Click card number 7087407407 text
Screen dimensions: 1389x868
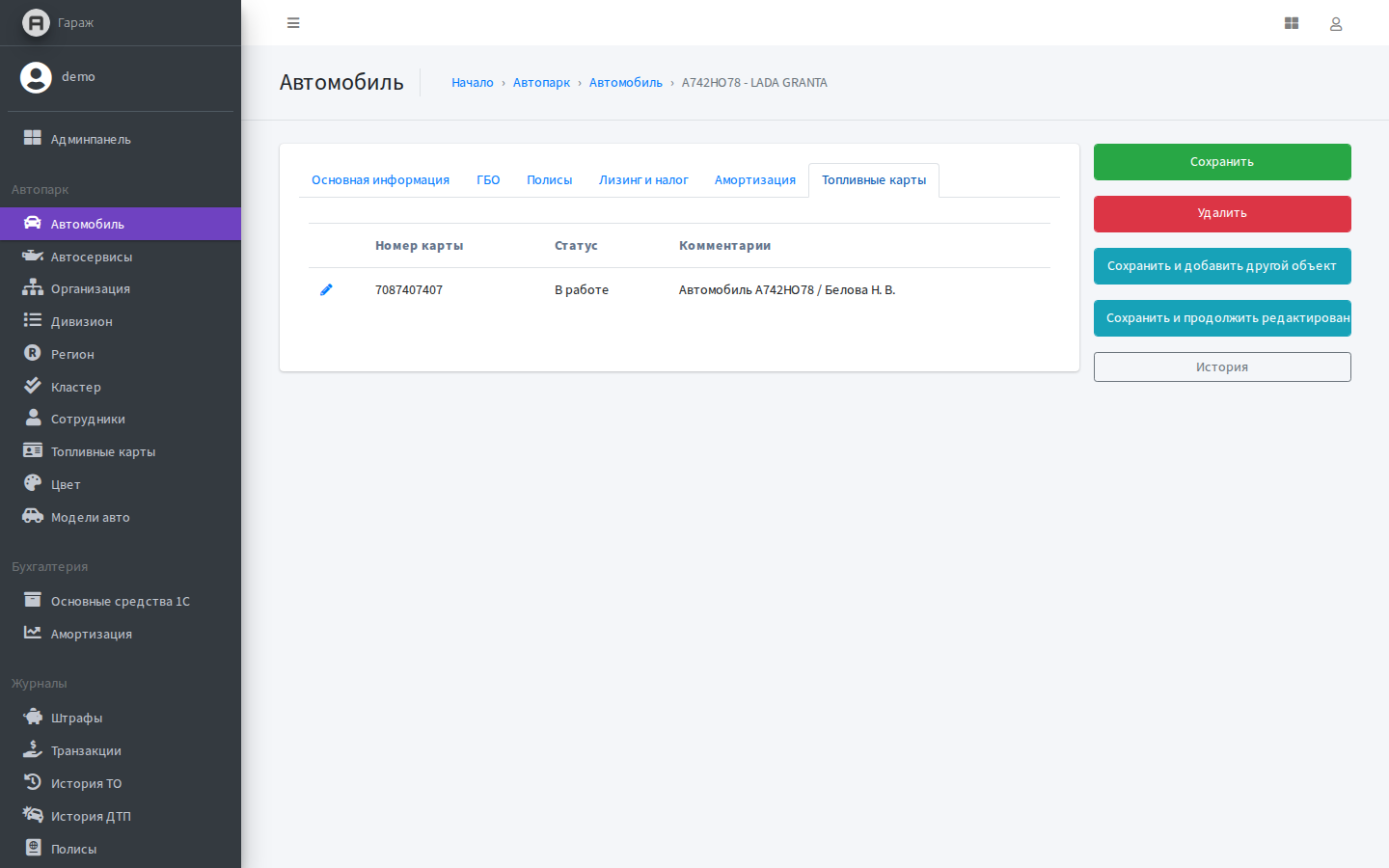[x=409, y=290]
